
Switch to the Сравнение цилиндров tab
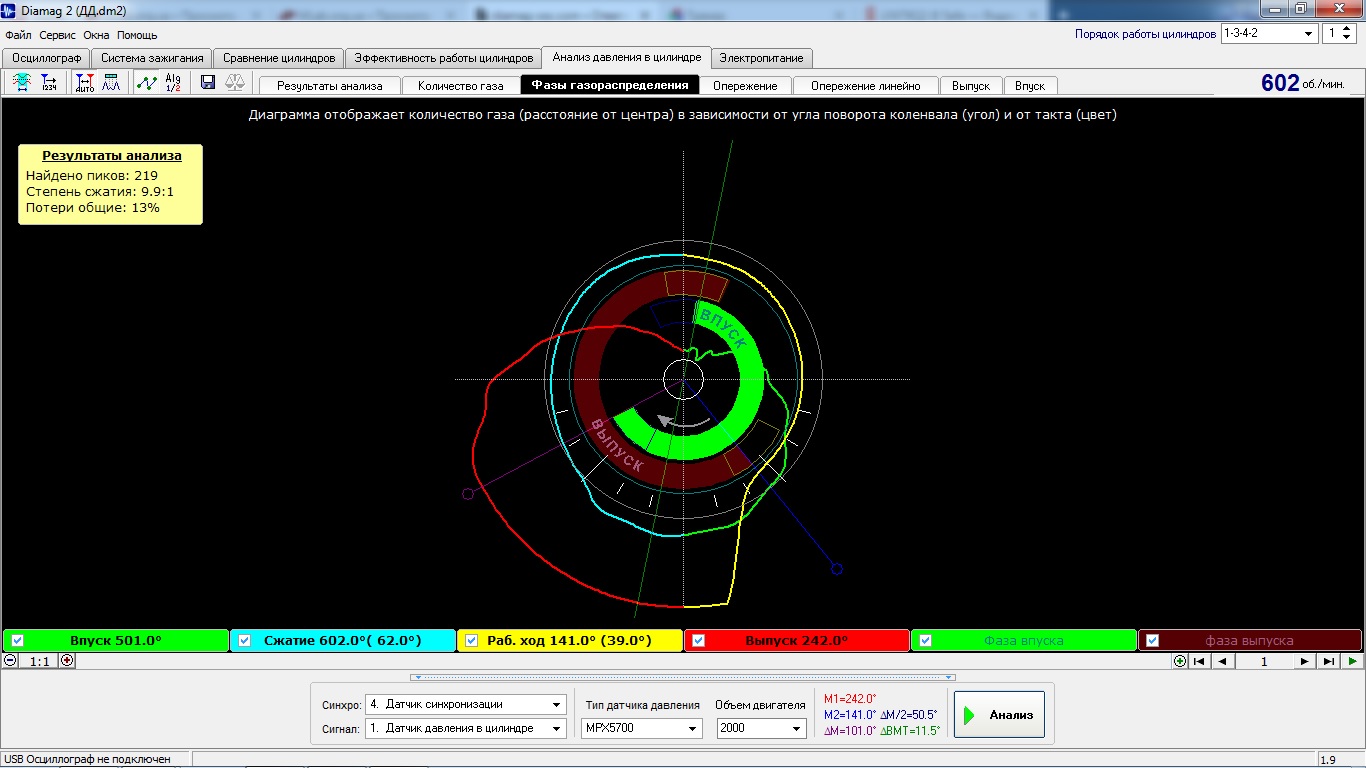click(279, 58)
